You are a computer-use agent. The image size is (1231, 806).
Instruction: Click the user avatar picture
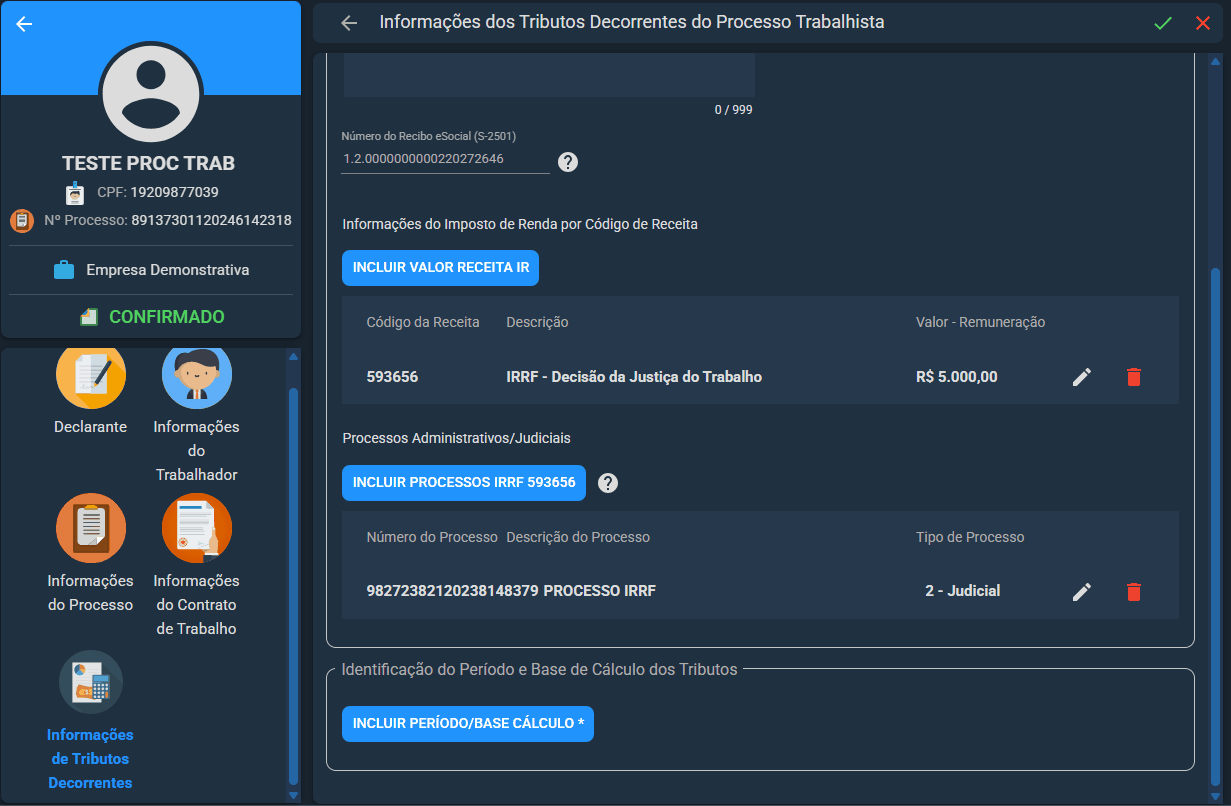coord(150,94)
